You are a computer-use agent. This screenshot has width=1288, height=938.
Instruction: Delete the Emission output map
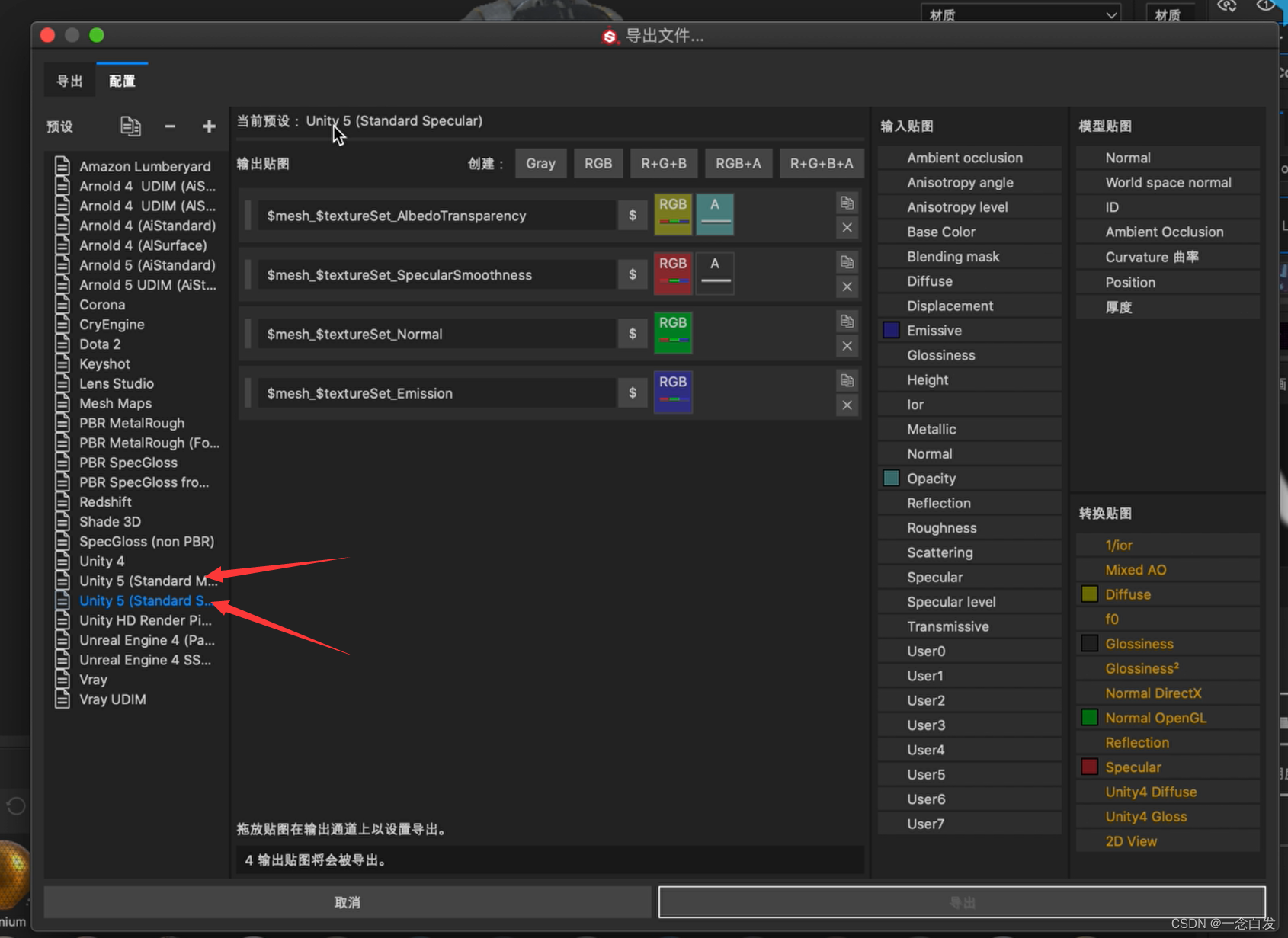click(x=847, y=405)
